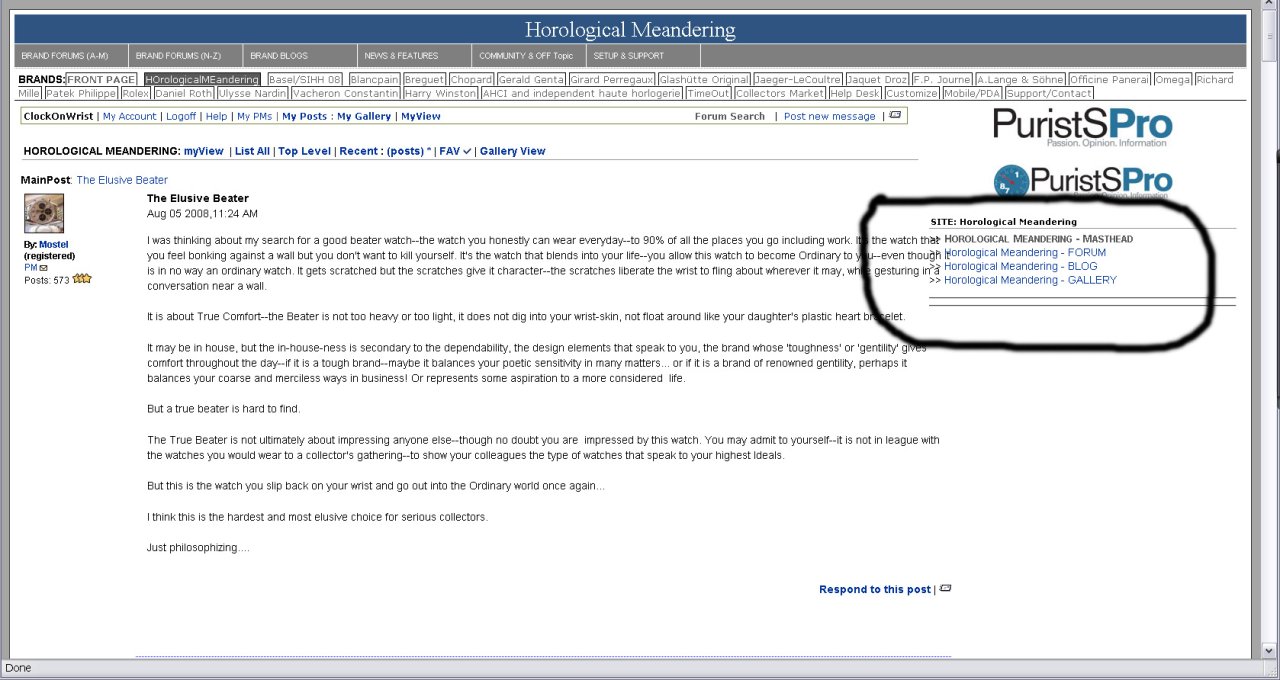Click the vertical scrollbar down arrow
This screenshot has width=1280, height=680.
[x=1270, y=650]
